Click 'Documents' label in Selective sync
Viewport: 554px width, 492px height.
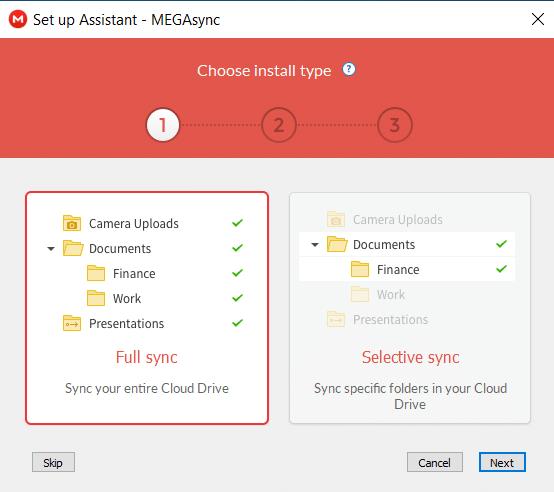(384, 245)
